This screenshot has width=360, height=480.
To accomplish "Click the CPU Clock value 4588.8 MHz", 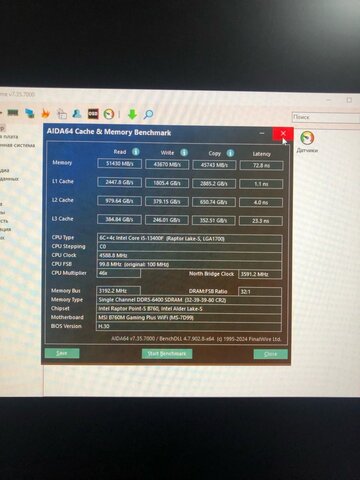I will tap(190, 256).
